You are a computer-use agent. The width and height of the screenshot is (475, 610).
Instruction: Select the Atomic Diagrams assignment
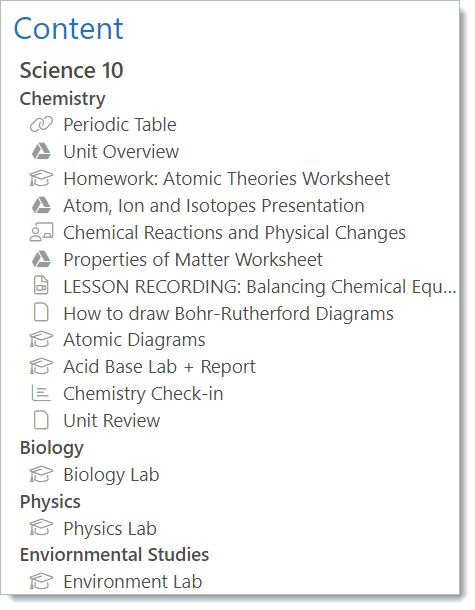click(x=134, y=340)
